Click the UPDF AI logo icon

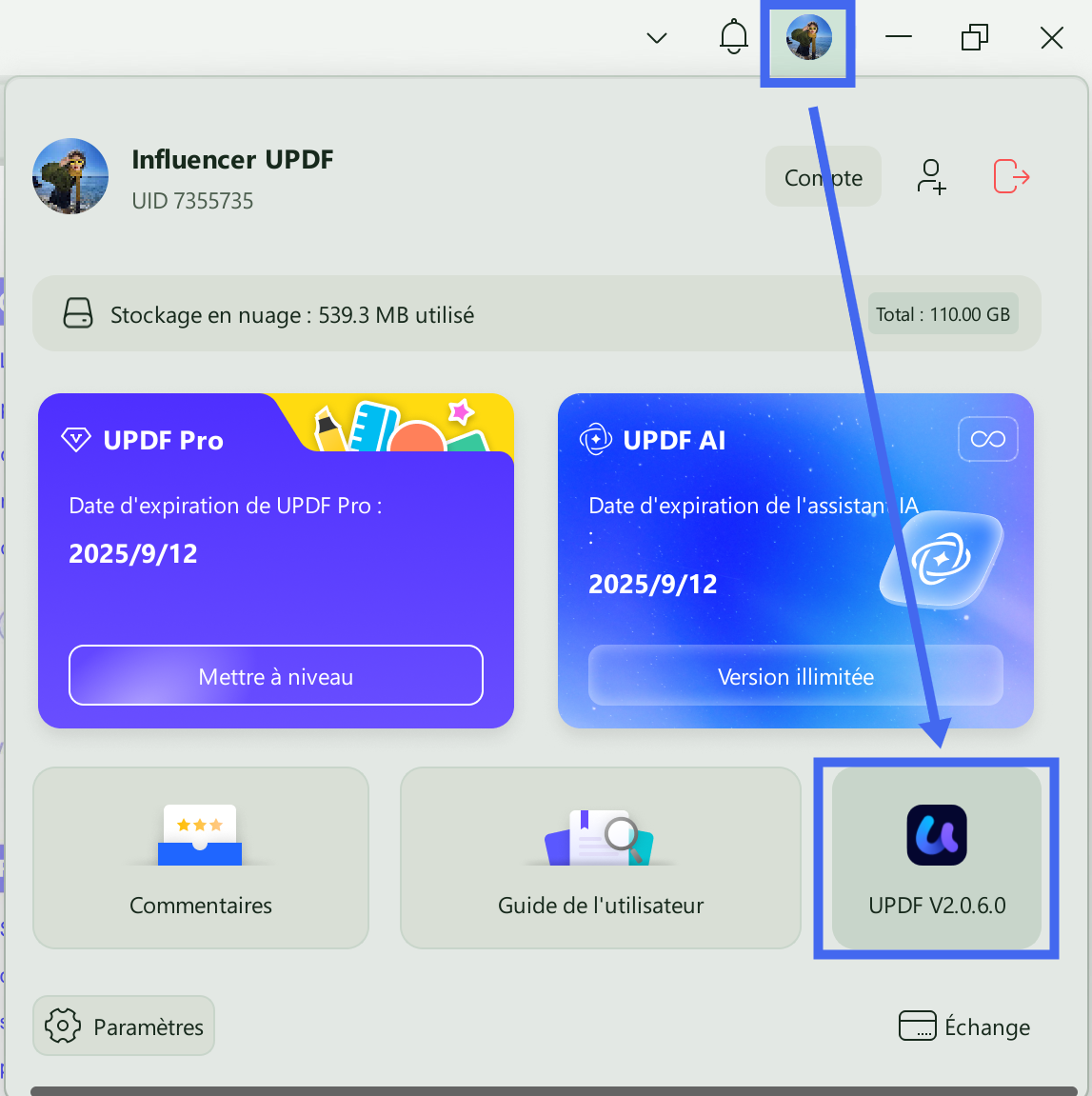tap(595, 440)
